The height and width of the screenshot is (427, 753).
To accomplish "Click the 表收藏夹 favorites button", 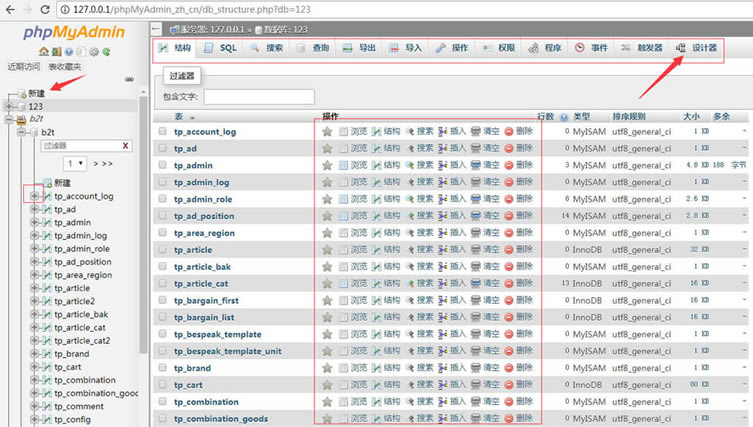I will [64, 67].
